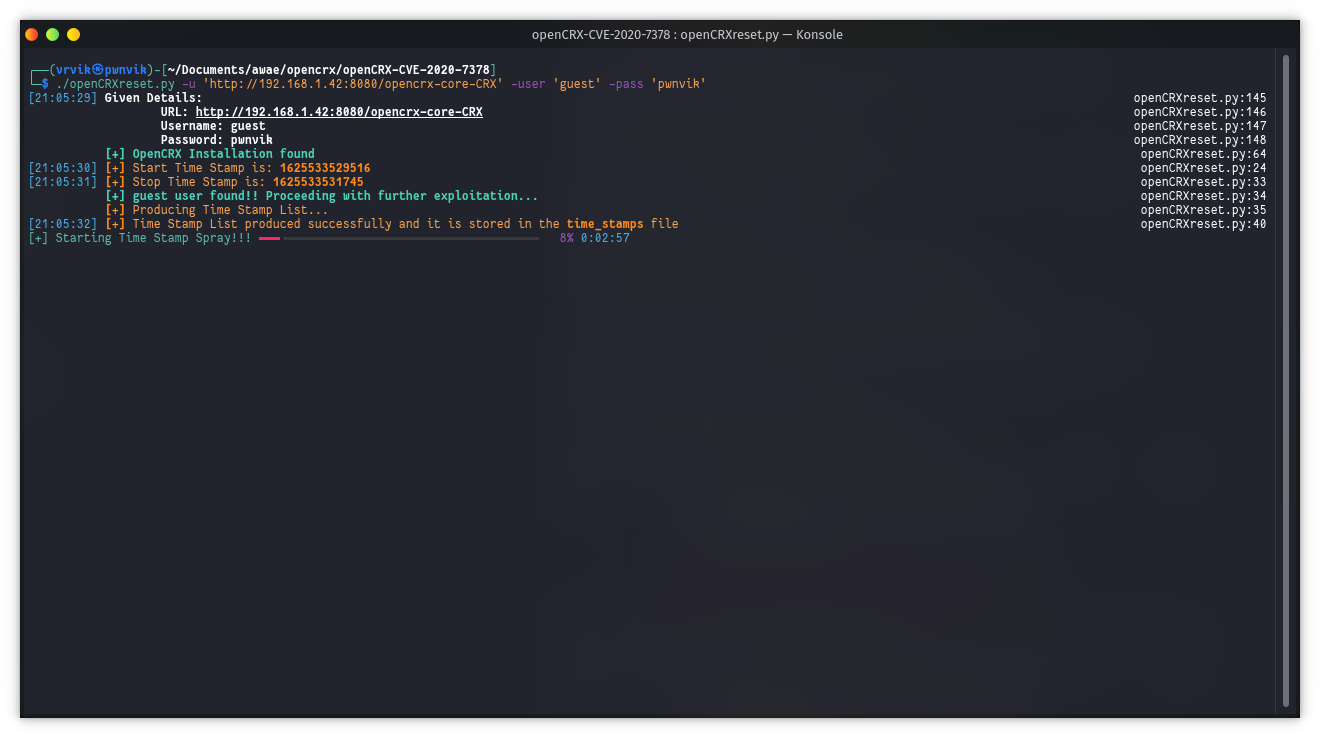Click the start time stamp value 1625533529516
This screenshot has width=1320, height=738.
[325, 168]
